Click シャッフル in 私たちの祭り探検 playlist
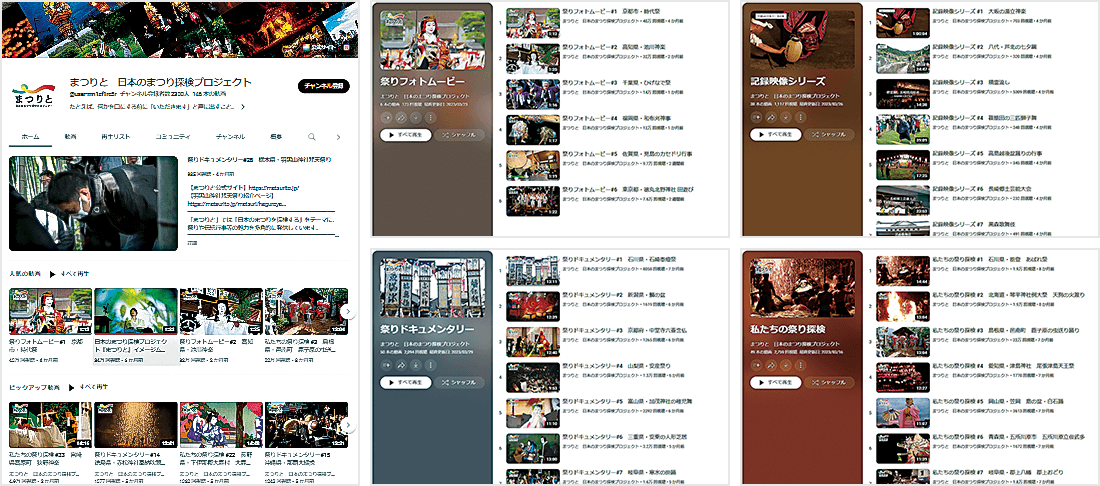Screen dimensions: 1100x486 click(827, 383)
